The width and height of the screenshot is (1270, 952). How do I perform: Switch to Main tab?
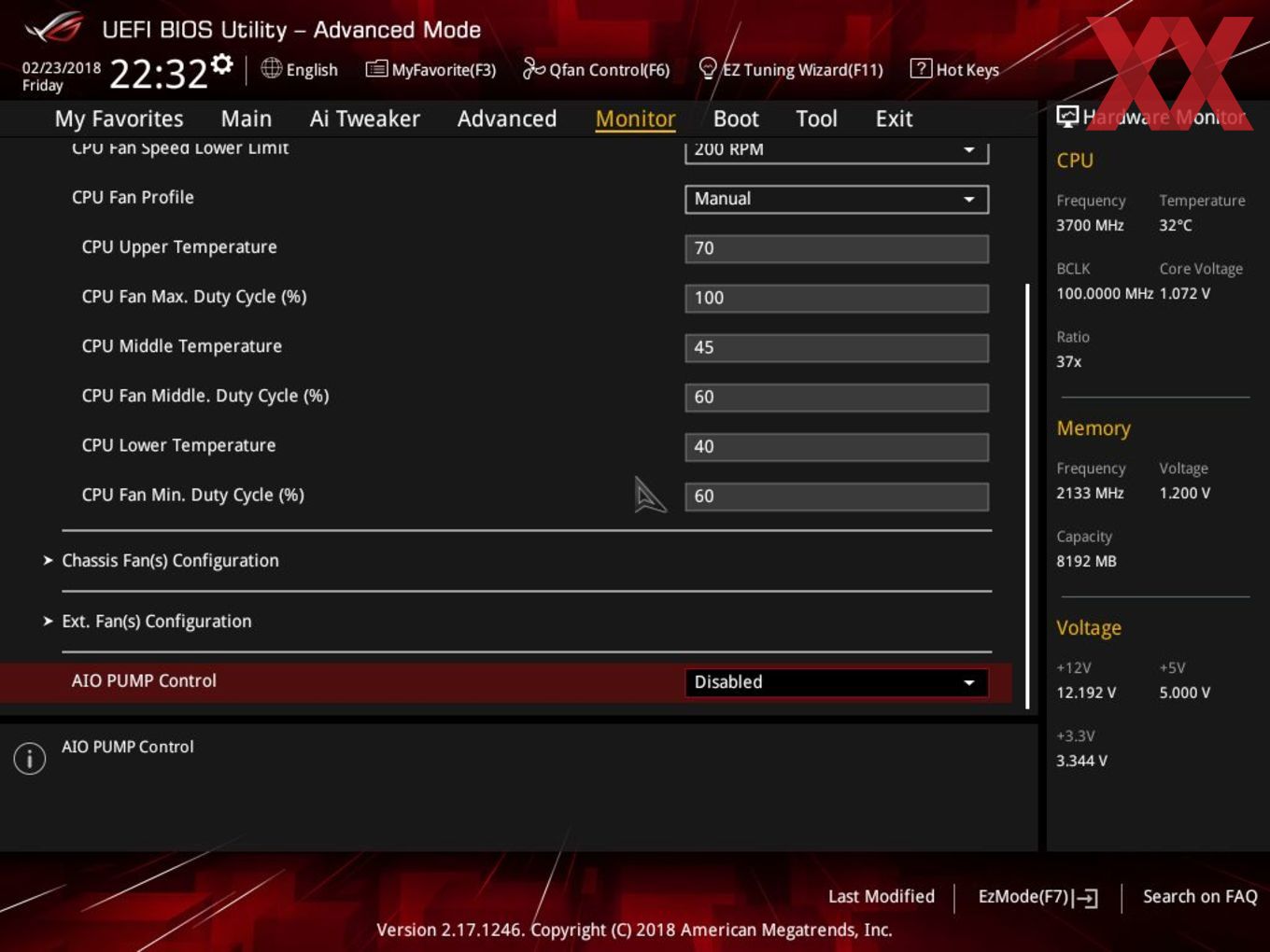pyautogui.click(x=247, y=119)
